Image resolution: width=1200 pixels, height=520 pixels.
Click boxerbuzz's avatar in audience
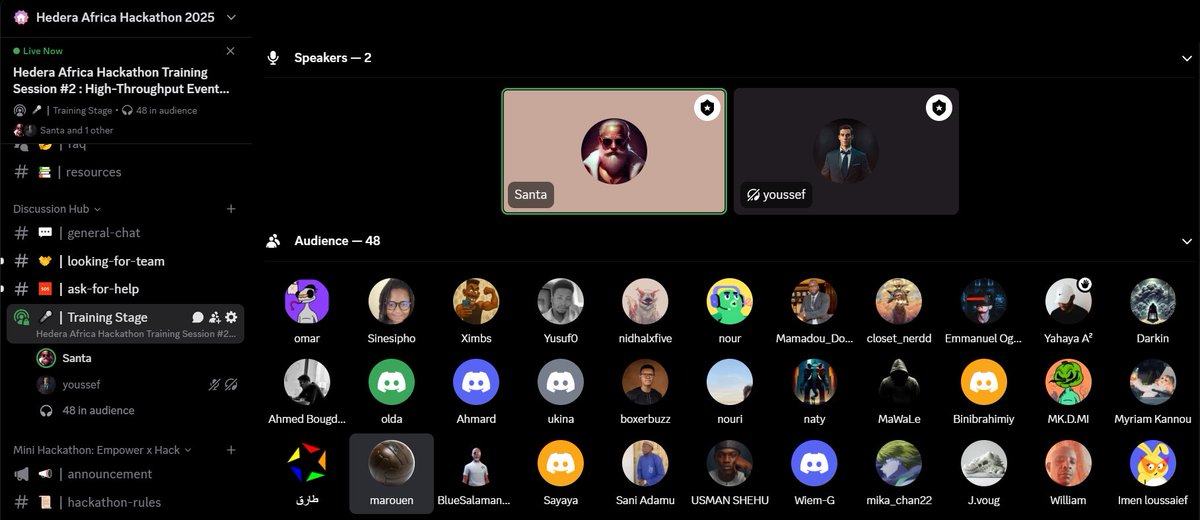point(645,382)
